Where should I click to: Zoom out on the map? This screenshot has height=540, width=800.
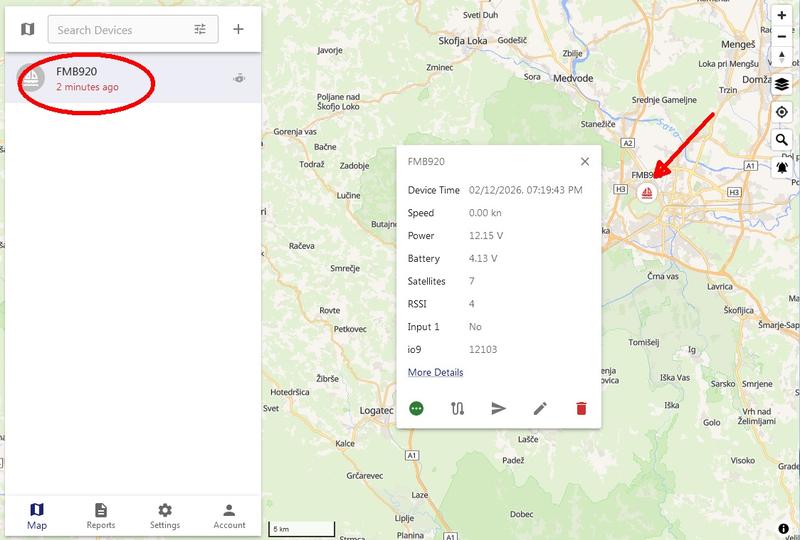(782, 37)
